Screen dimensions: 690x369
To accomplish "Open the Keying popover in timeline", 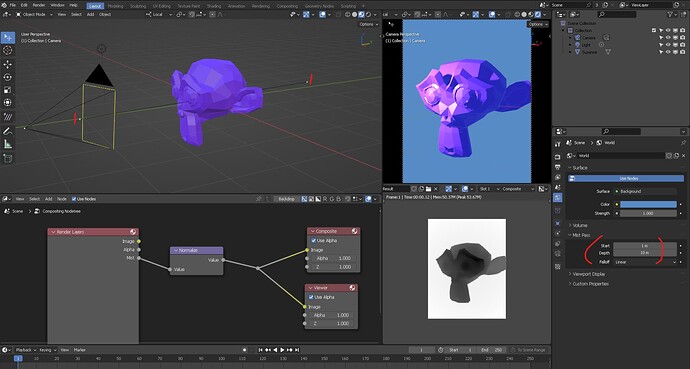I will point(47,350).
